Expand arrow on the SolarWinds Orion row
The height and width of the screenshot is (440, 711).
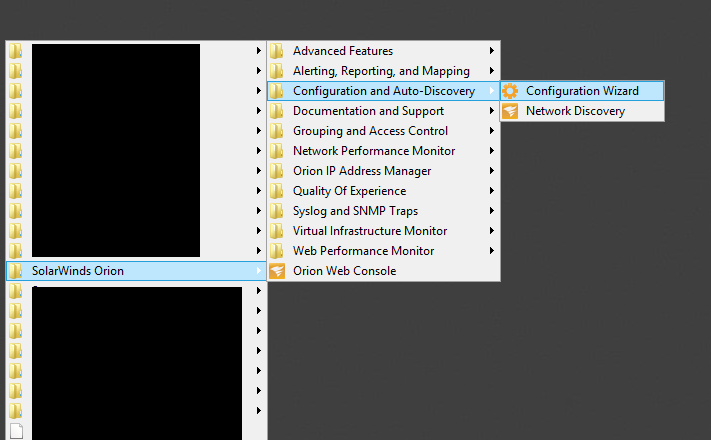(x=258, y=271)
